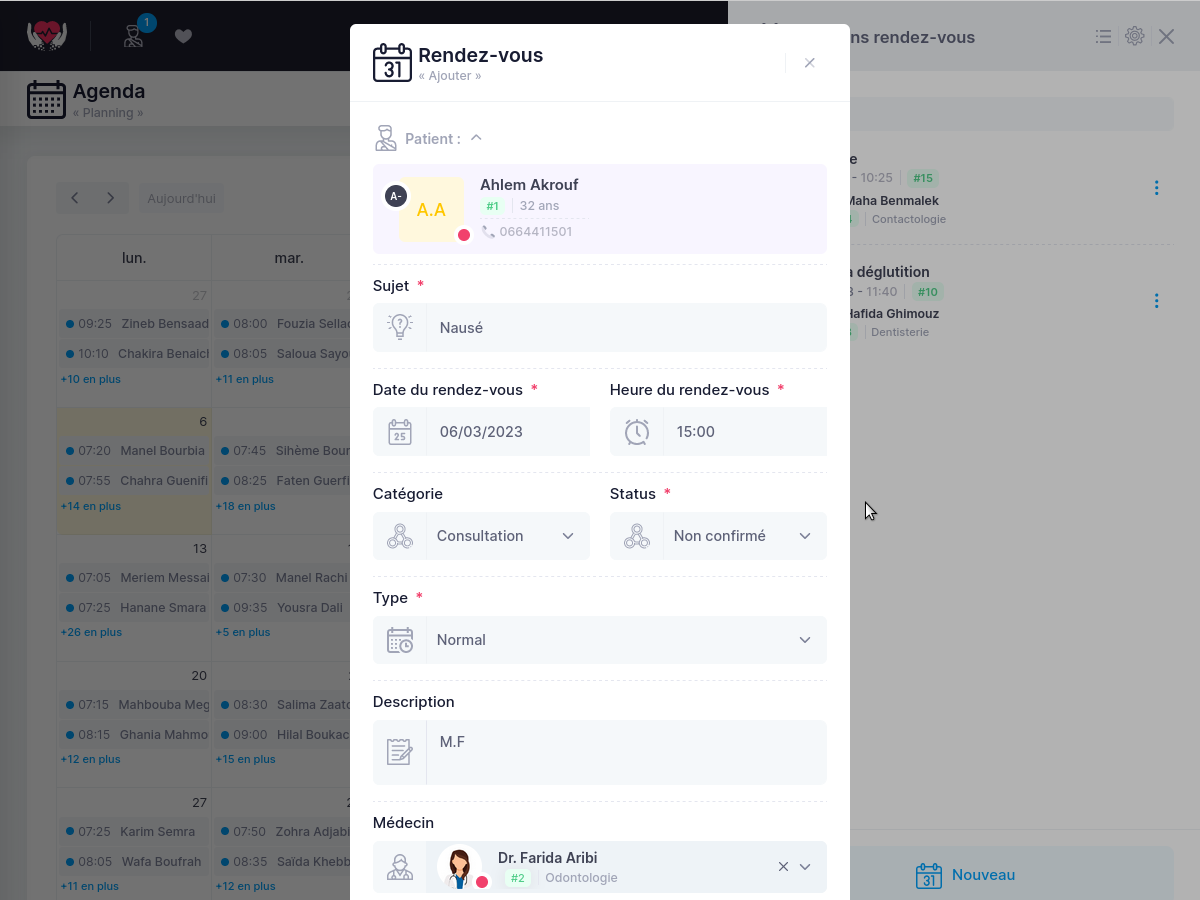Click the clock icon in time field

(x=637, y=432)
